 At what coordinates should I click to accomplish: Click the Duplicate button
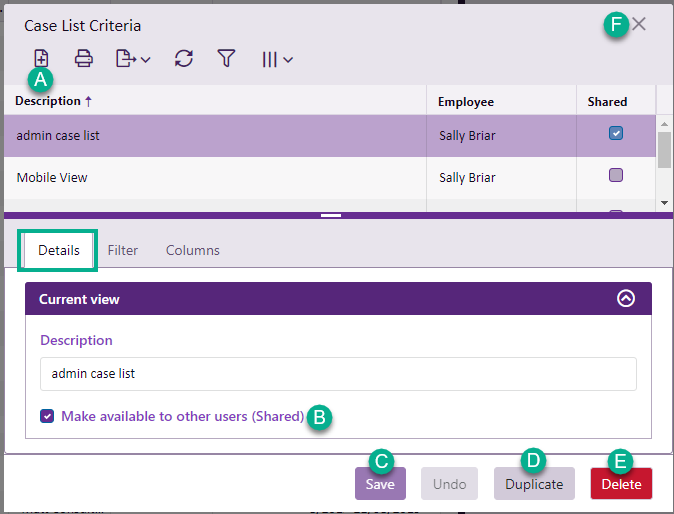click(534, 484)
